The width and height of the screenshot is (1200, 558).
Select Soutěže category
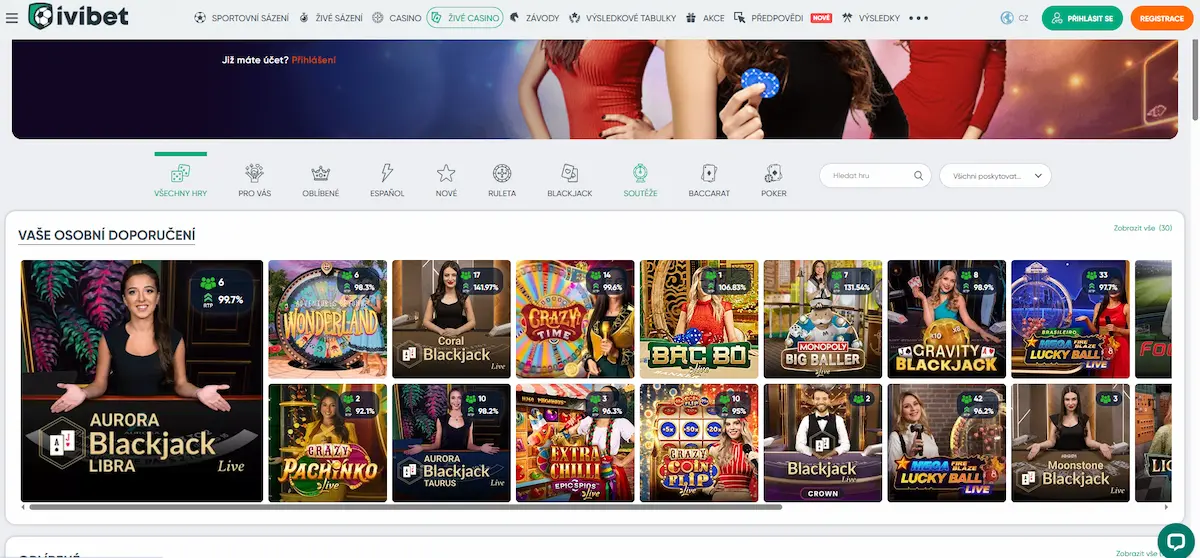pos(640,180)
